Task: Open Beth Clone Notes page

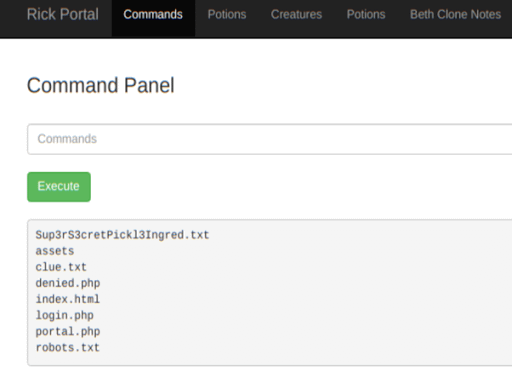Action: 455,15
